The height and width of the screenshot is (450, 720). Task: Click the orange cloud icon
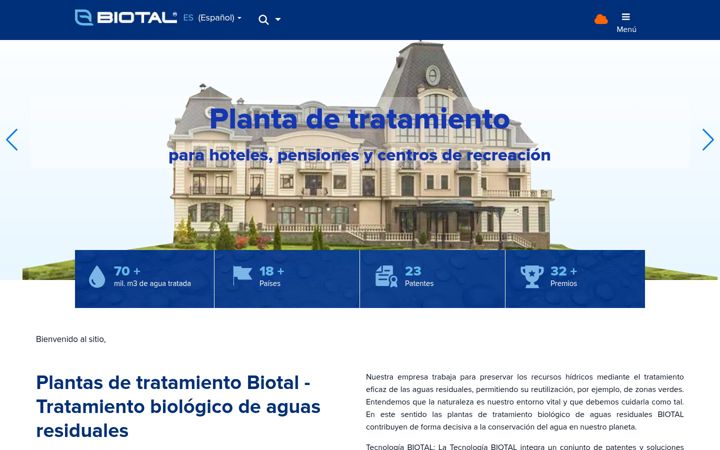tap(601, 19)
